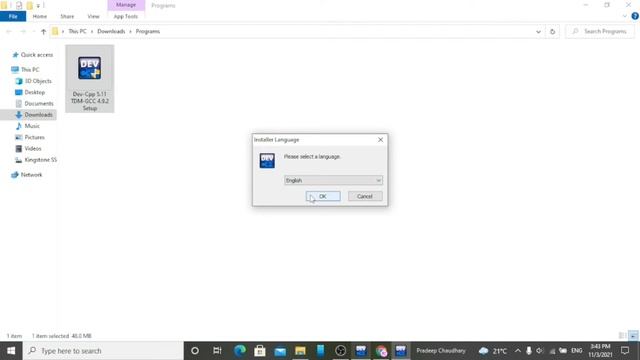Click the network tray icon
This screenshot has height=360, width=640.
coord(552,351)
